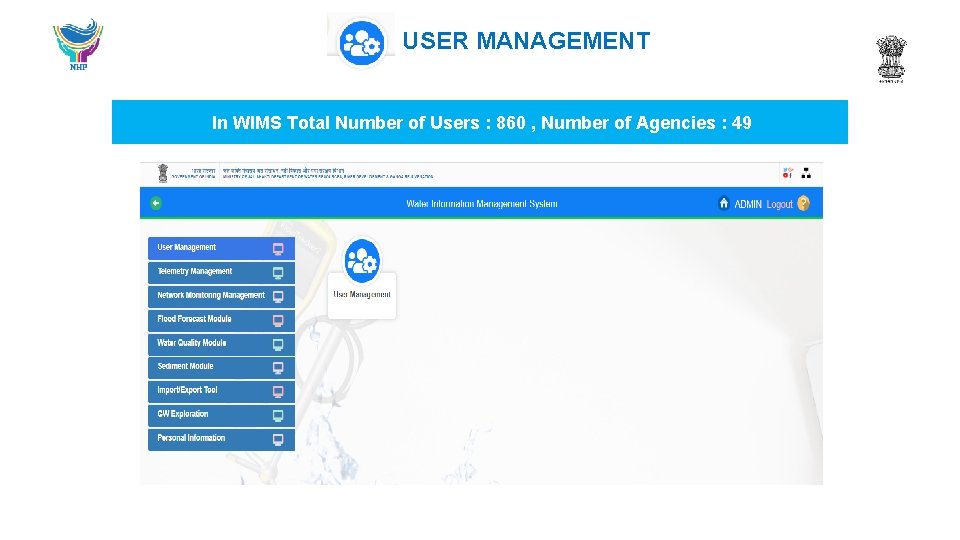
Task: Open help question mark icon
Action: (x=803, y=203)
